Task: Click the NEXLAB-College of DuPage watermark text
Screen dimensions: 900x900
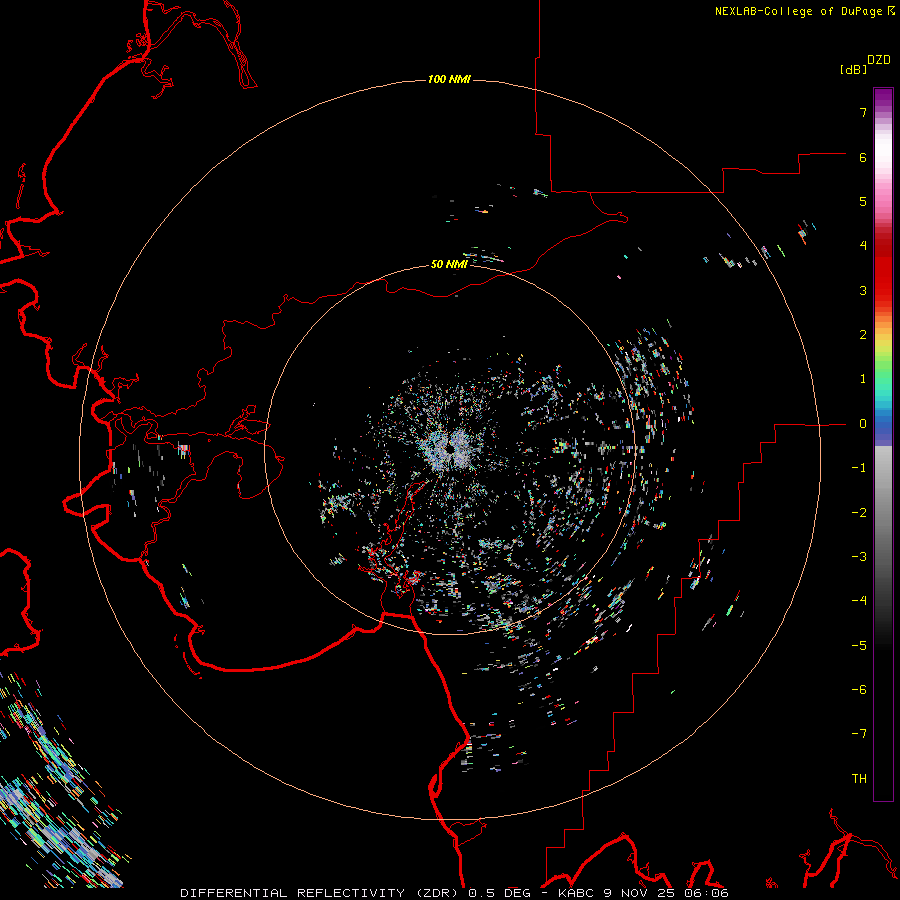Action: pos(798,11)
